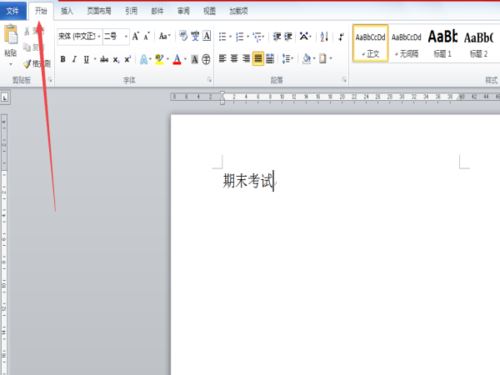
Task: Grow font size with the large A button
Action: pos(135,36)
